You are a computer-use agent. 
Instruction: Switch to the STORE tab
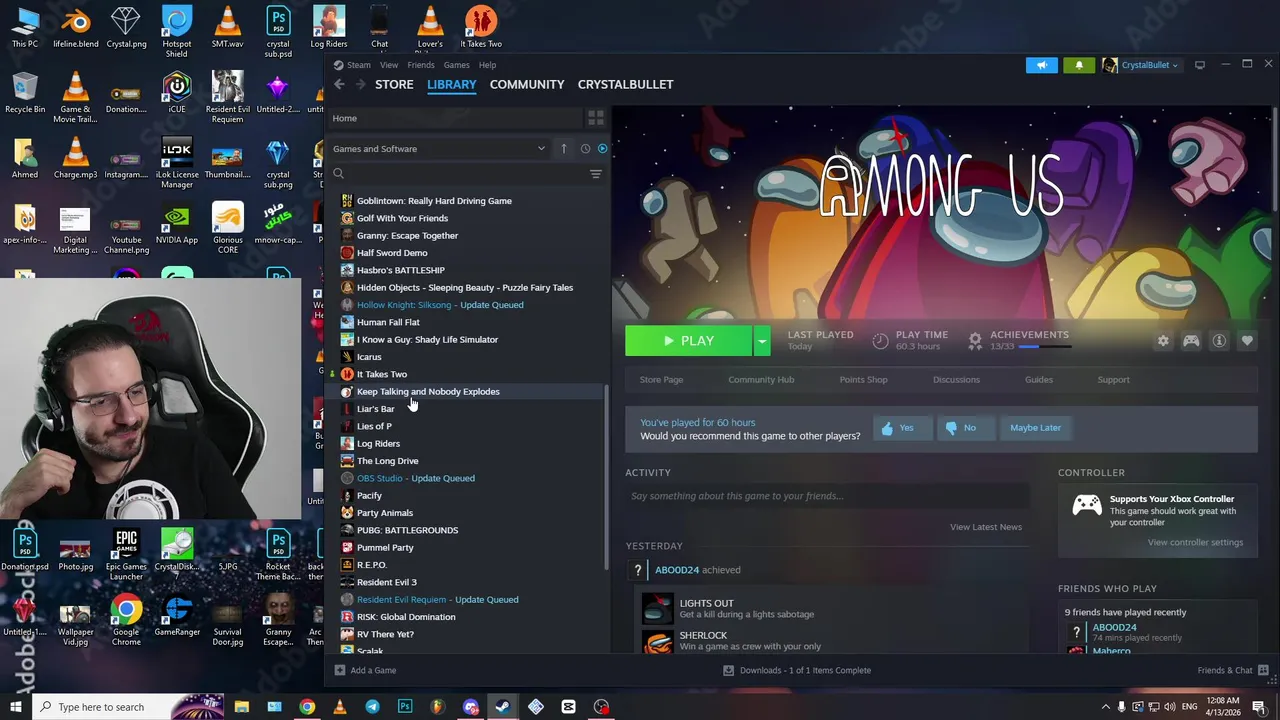coord(394,84)
